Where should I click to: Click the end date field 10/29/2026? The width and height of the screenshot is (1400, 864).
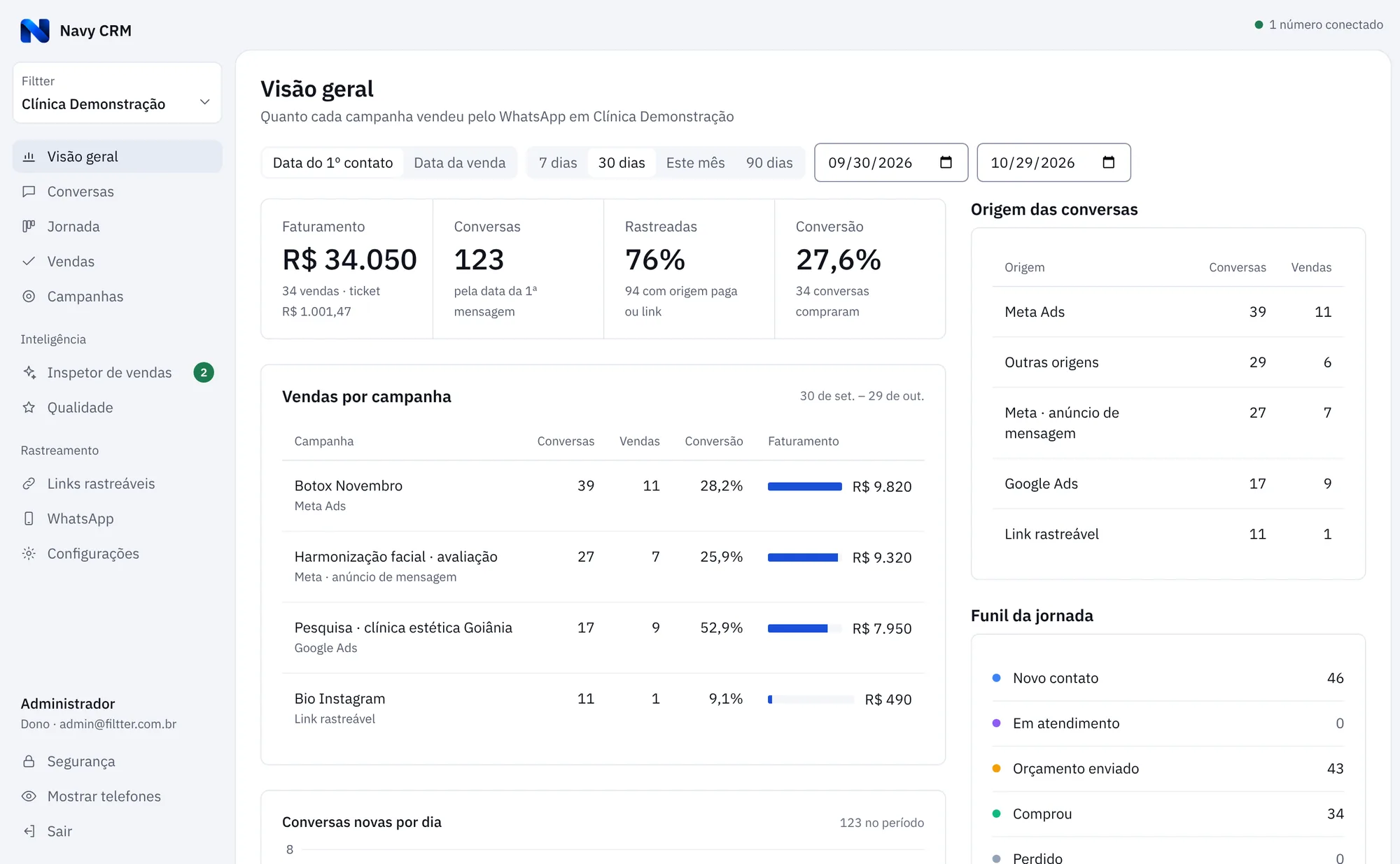(1053, 162)
